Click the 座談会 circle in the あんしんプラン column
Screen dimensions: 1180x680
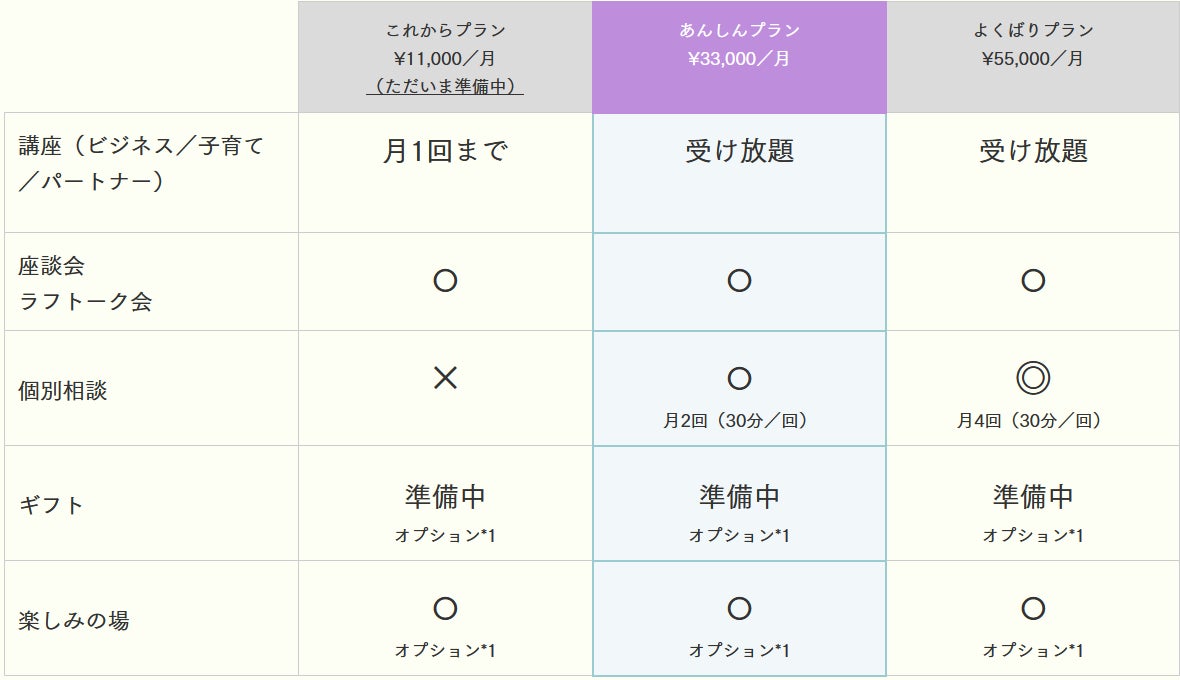click(739, 281)
